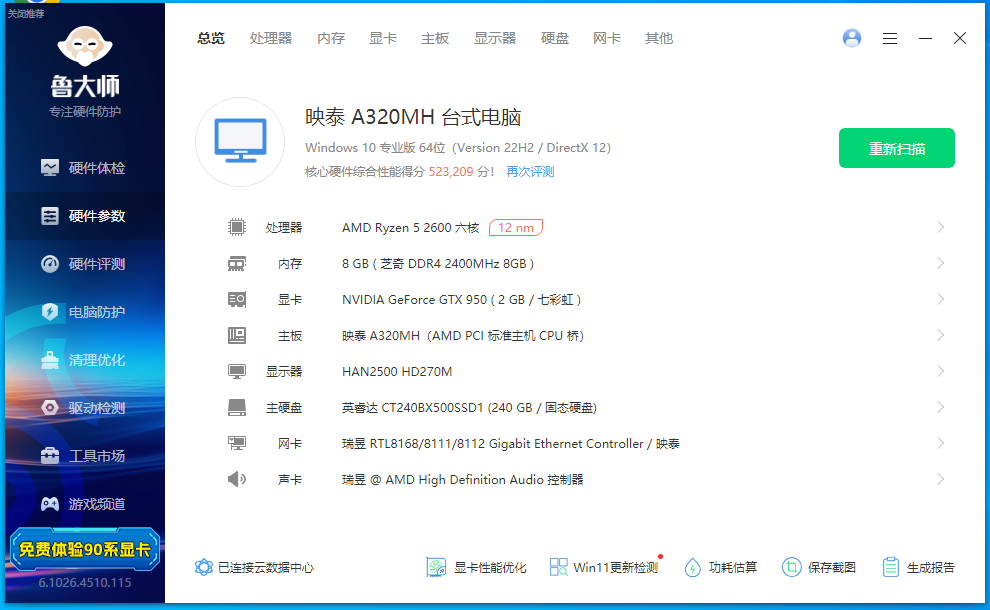Viewport: 990px width, 610px height.
Task: Switch to the 处理器 (processor) tab
Action: 271,38
